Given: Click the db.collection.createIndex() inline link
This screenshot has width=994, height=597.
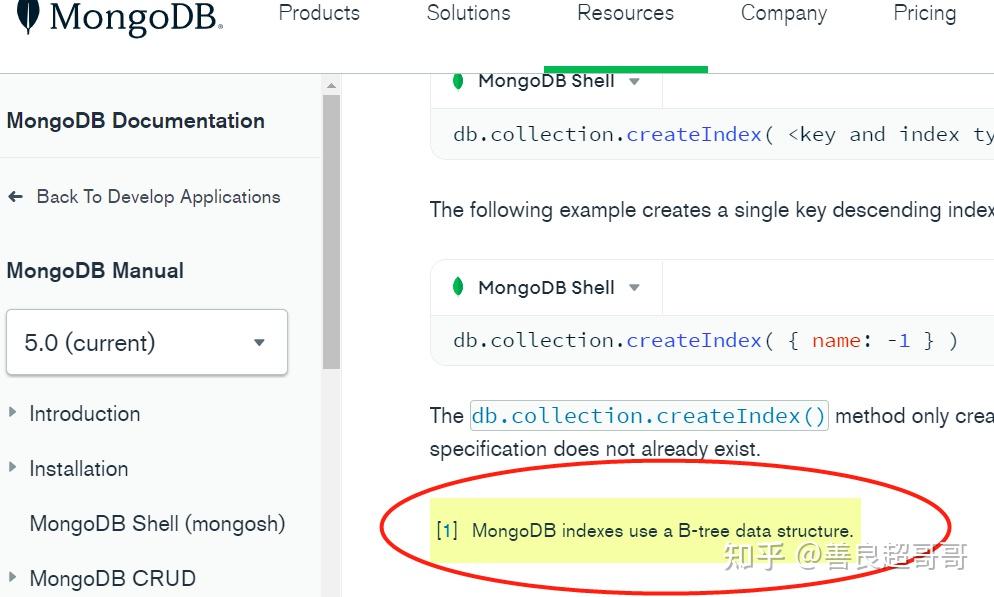Looking at the screenshot, I should click(x=647, y=415).
